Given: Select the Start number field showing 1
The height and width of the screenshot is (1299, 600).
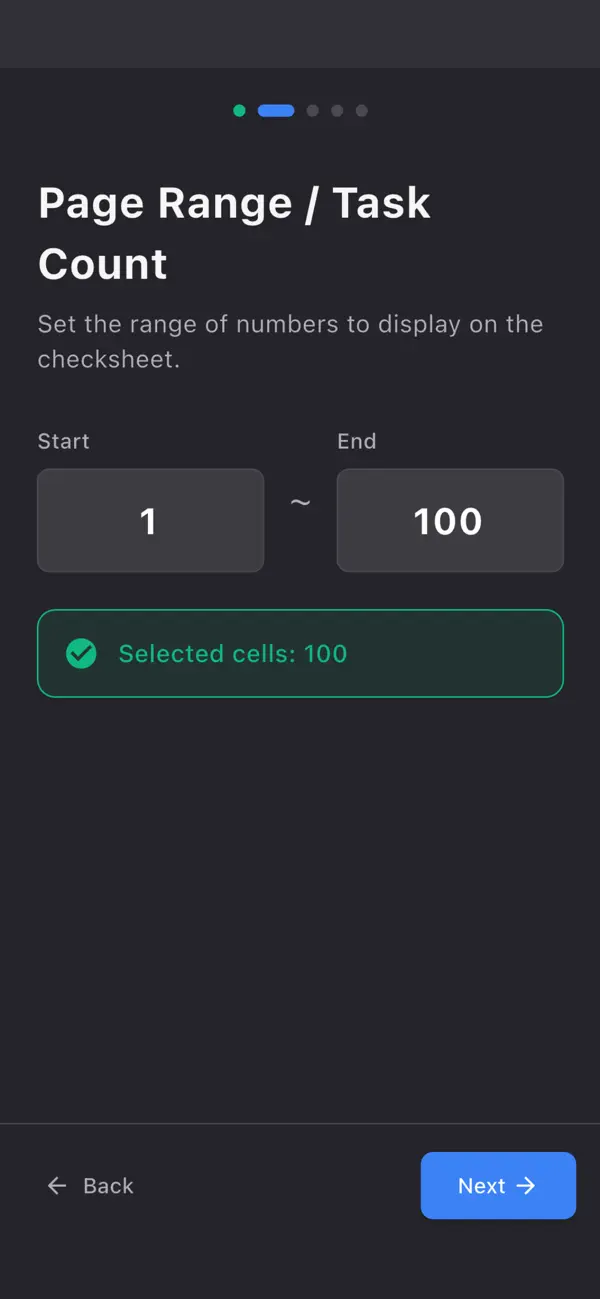Looking at the screenshot, I should click(x=150, y=520).
